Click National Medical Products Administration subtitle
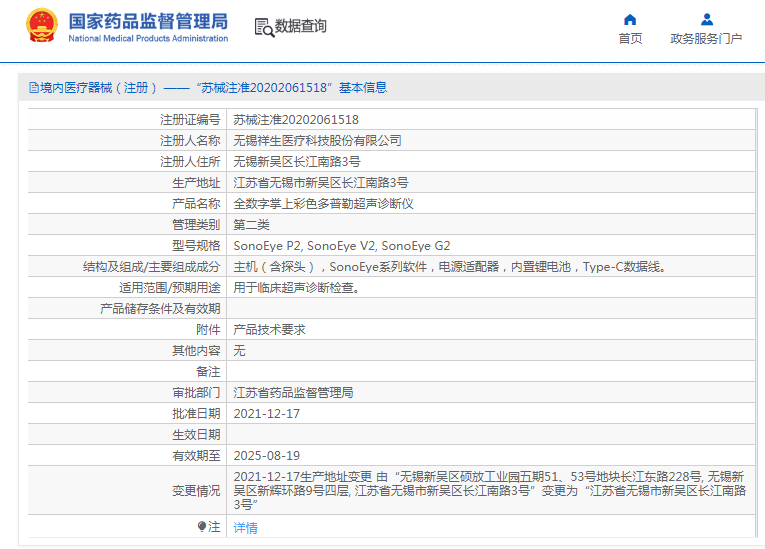The width and height of the screenshot is (765, 549). (148, 39)
